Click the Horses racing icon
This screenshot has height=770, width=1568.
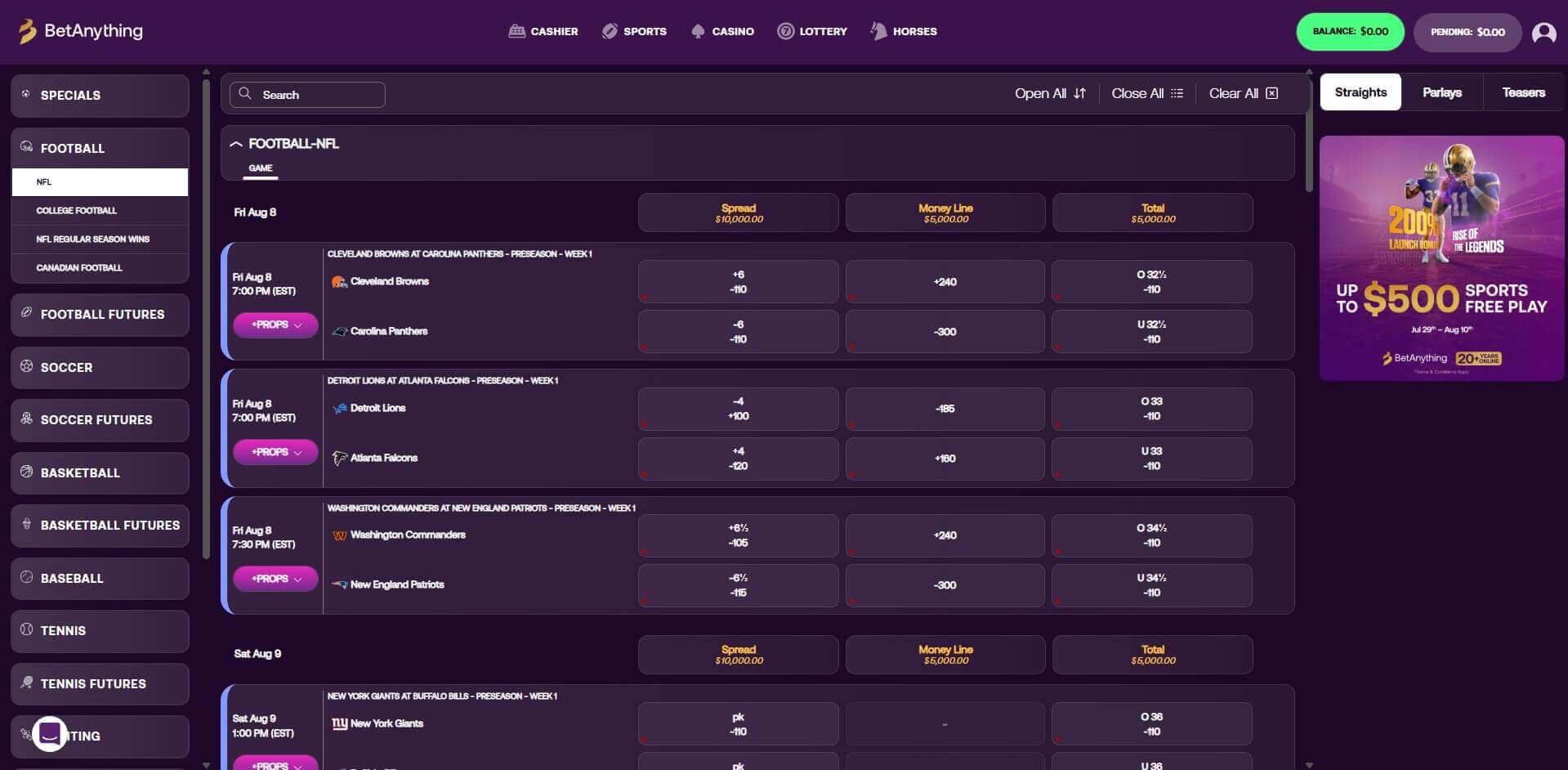coord(878,31)
